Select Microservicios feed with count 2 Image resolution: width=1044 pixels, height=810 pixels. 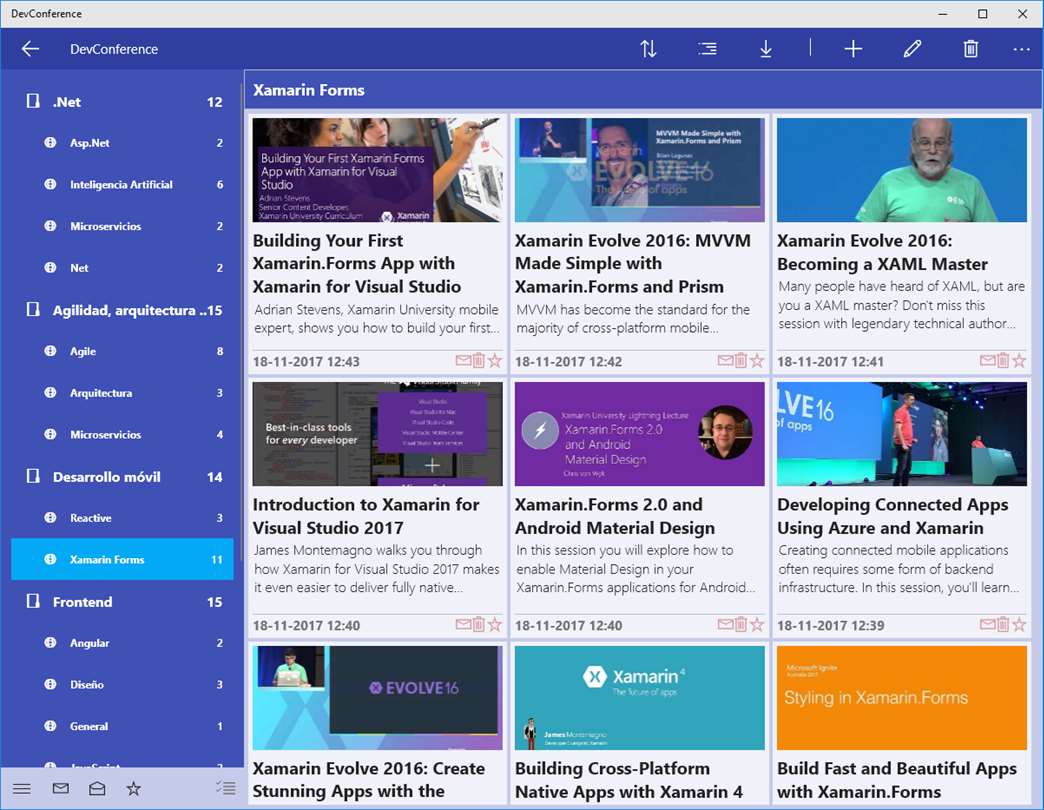pyautogui.click(x=123, y=226)
